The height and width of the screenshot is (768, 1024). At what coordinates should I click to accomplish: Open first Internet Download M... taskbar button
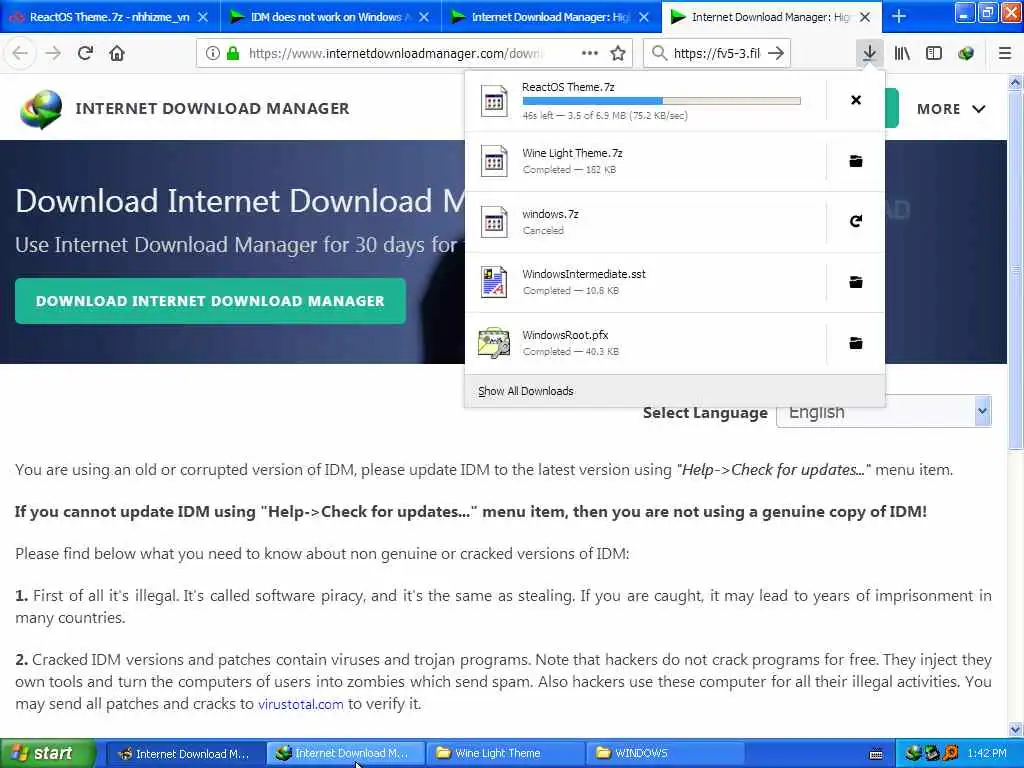click(x=184, y=754)
